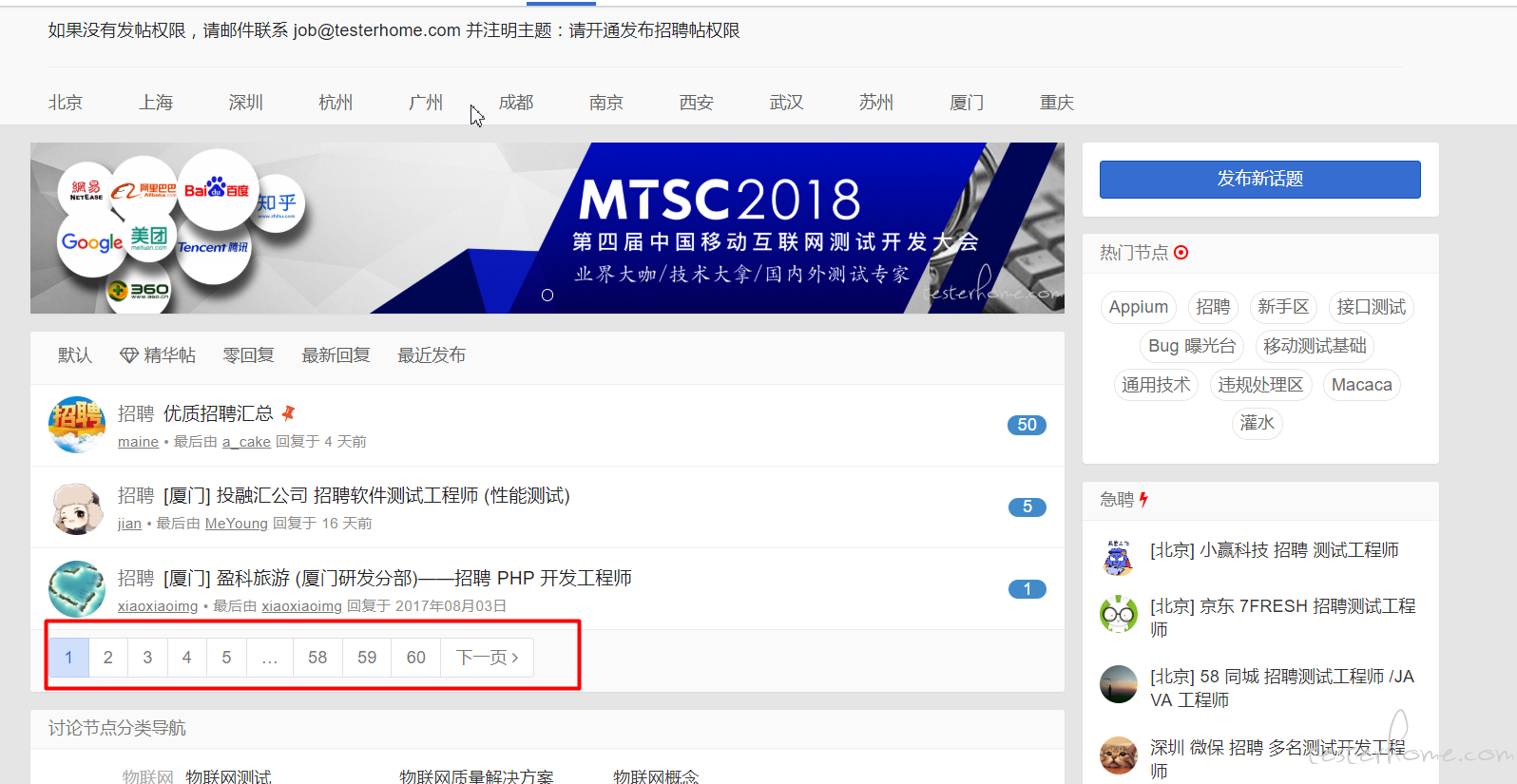Filter jobs by 厦门

point(967,103)
